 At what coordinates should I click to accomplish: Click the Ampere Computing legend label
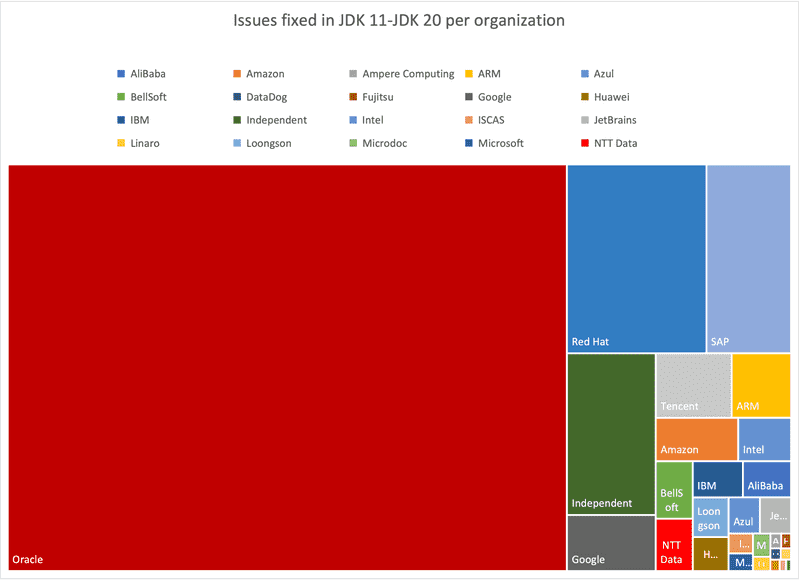click(x=409, y=74)
